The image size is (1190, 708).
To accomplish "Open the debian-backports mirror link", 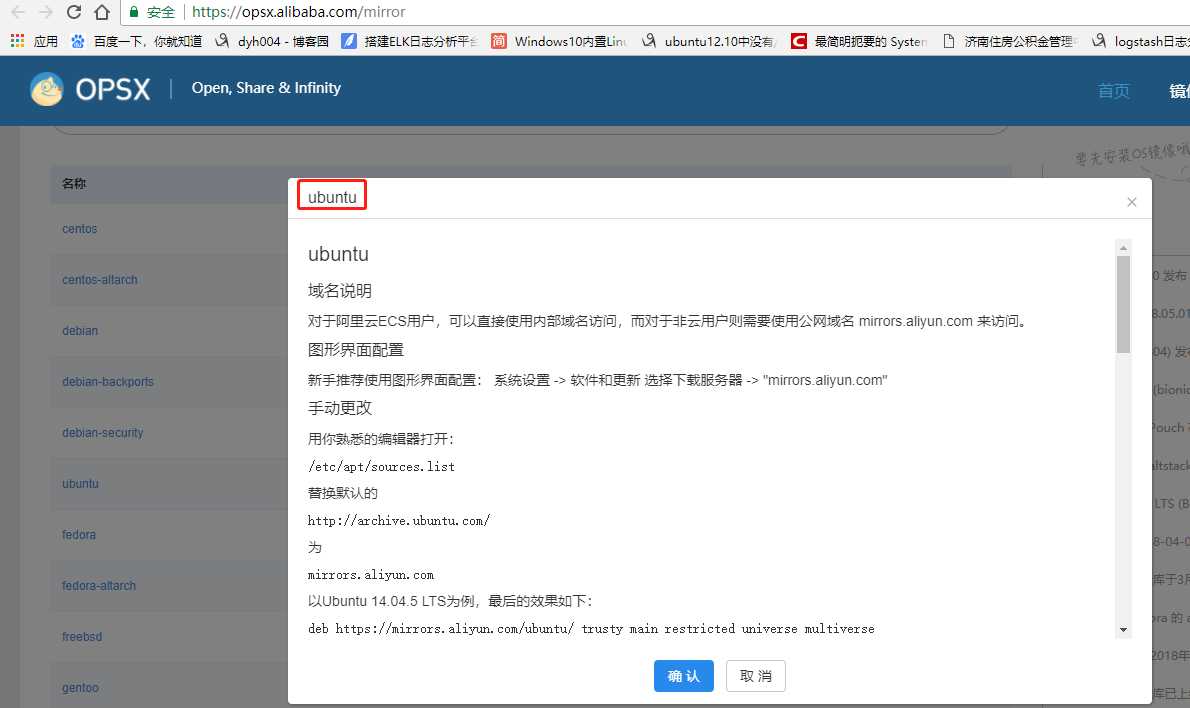I will point(108,381).
